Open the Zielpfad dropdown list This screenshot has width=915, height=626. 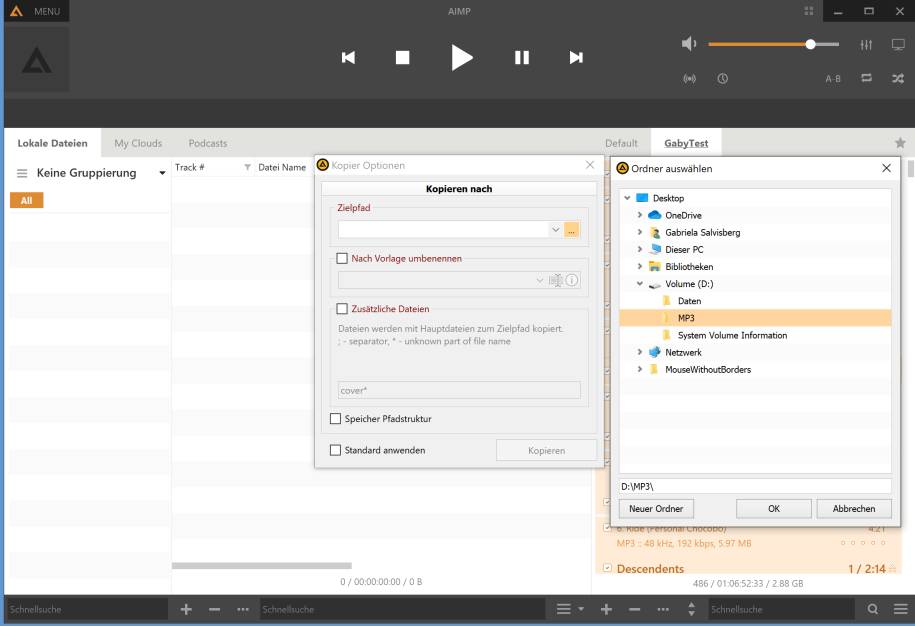click(555, 230)
